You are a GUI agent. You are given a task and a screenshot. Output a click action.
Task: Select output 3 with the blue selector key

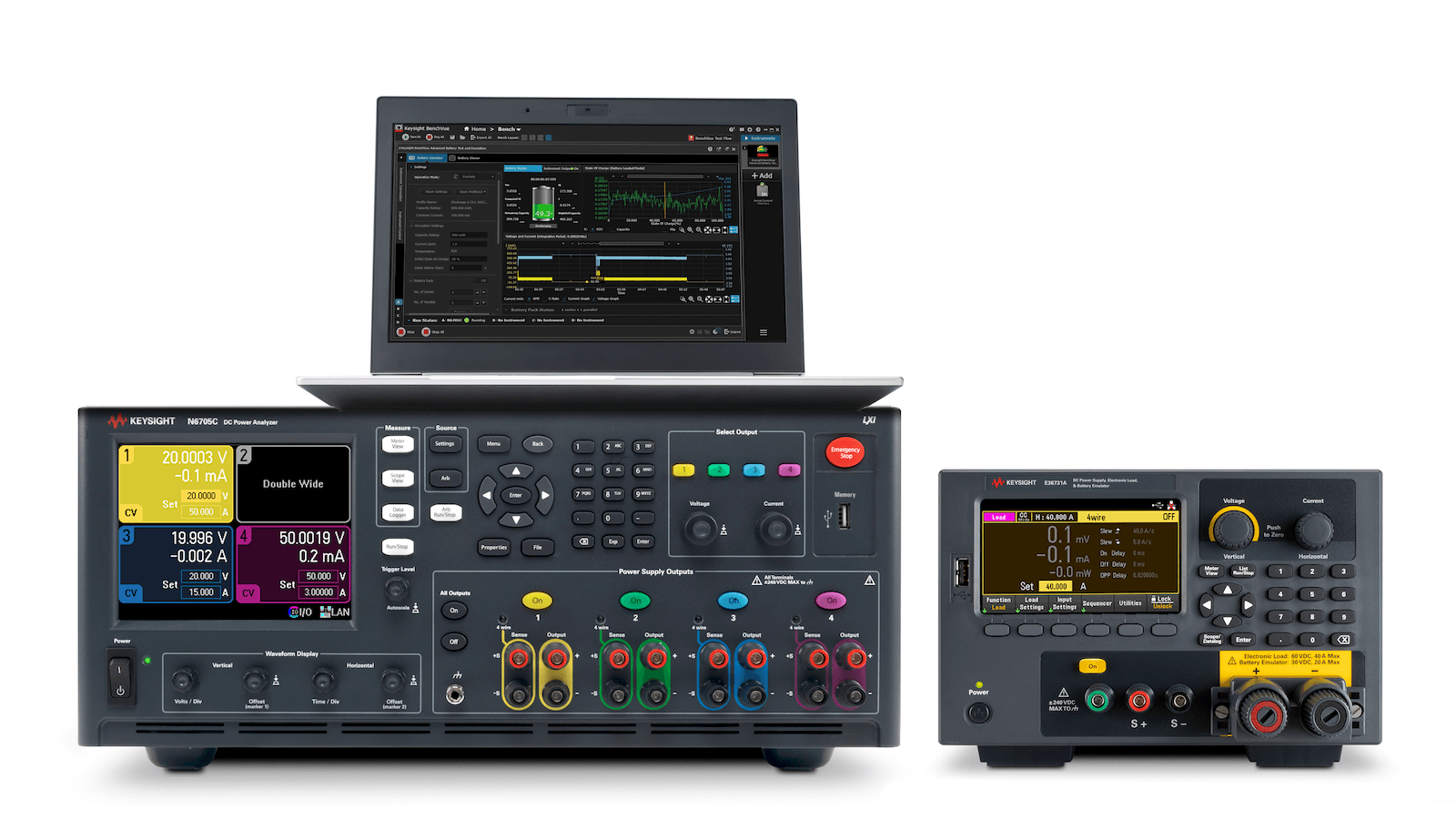pos(753,470)
